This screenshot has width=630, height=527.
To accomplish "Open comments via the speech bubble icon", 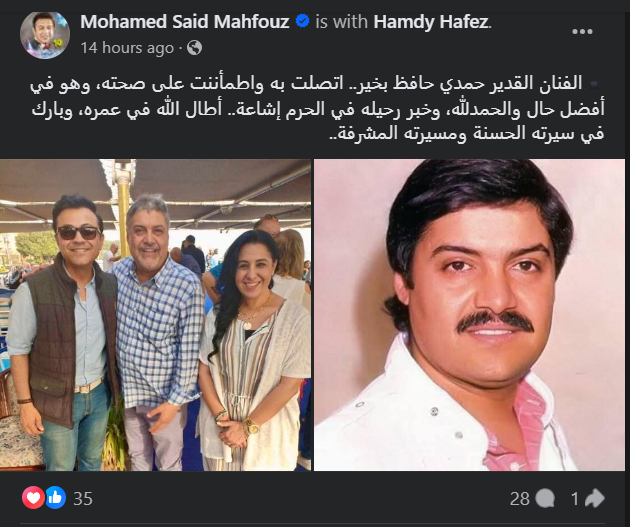I will [x=545, y=498].
